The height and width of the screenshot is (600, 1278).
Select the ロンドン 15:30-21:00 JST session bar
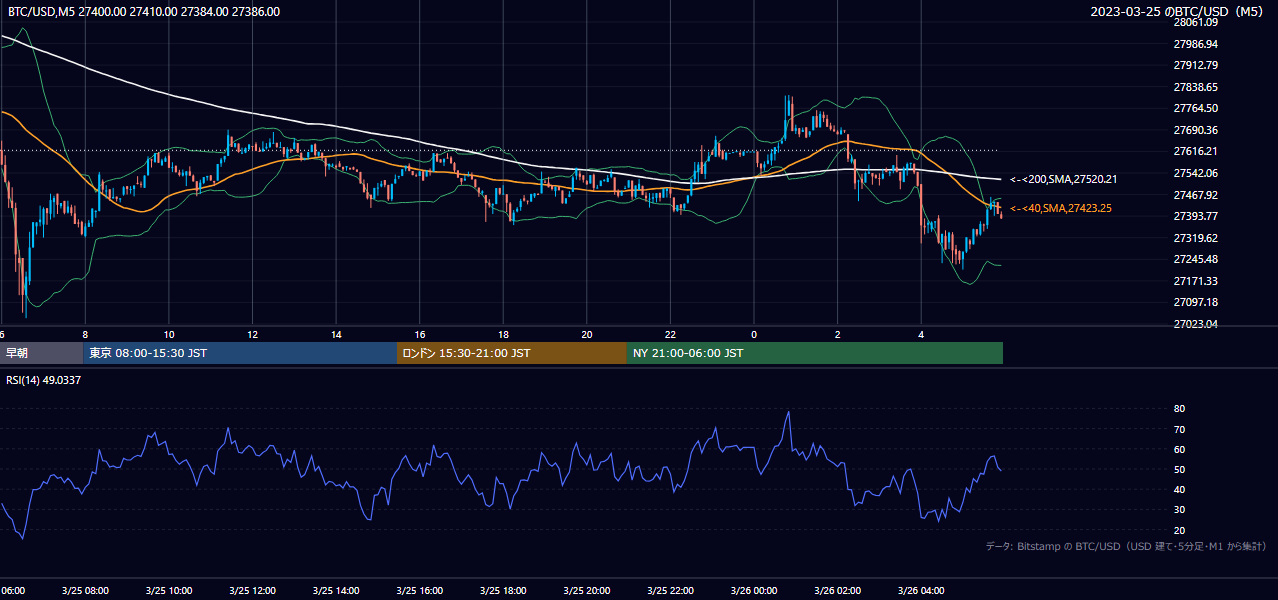coord(512,353)
